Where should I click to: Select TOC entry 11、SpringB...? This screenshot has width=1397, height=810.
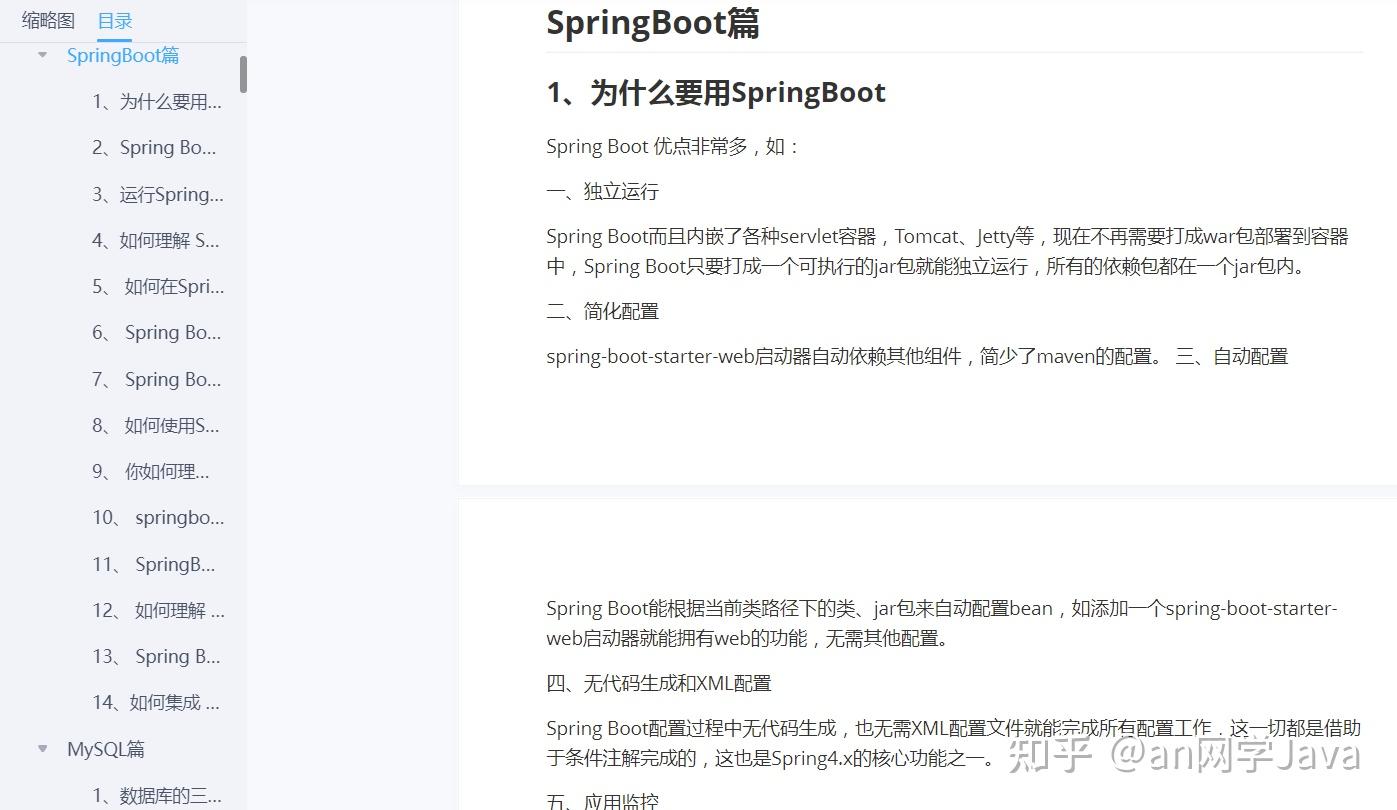pyautogui.click(x=152, y=564)
